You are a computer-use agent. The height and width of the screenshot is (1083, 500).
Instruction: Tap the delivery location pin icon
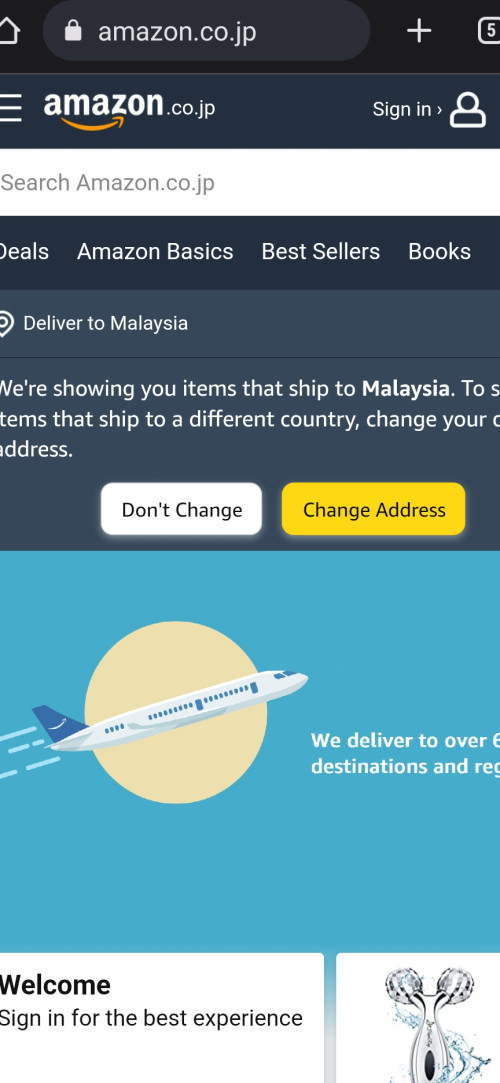point(6,323)
